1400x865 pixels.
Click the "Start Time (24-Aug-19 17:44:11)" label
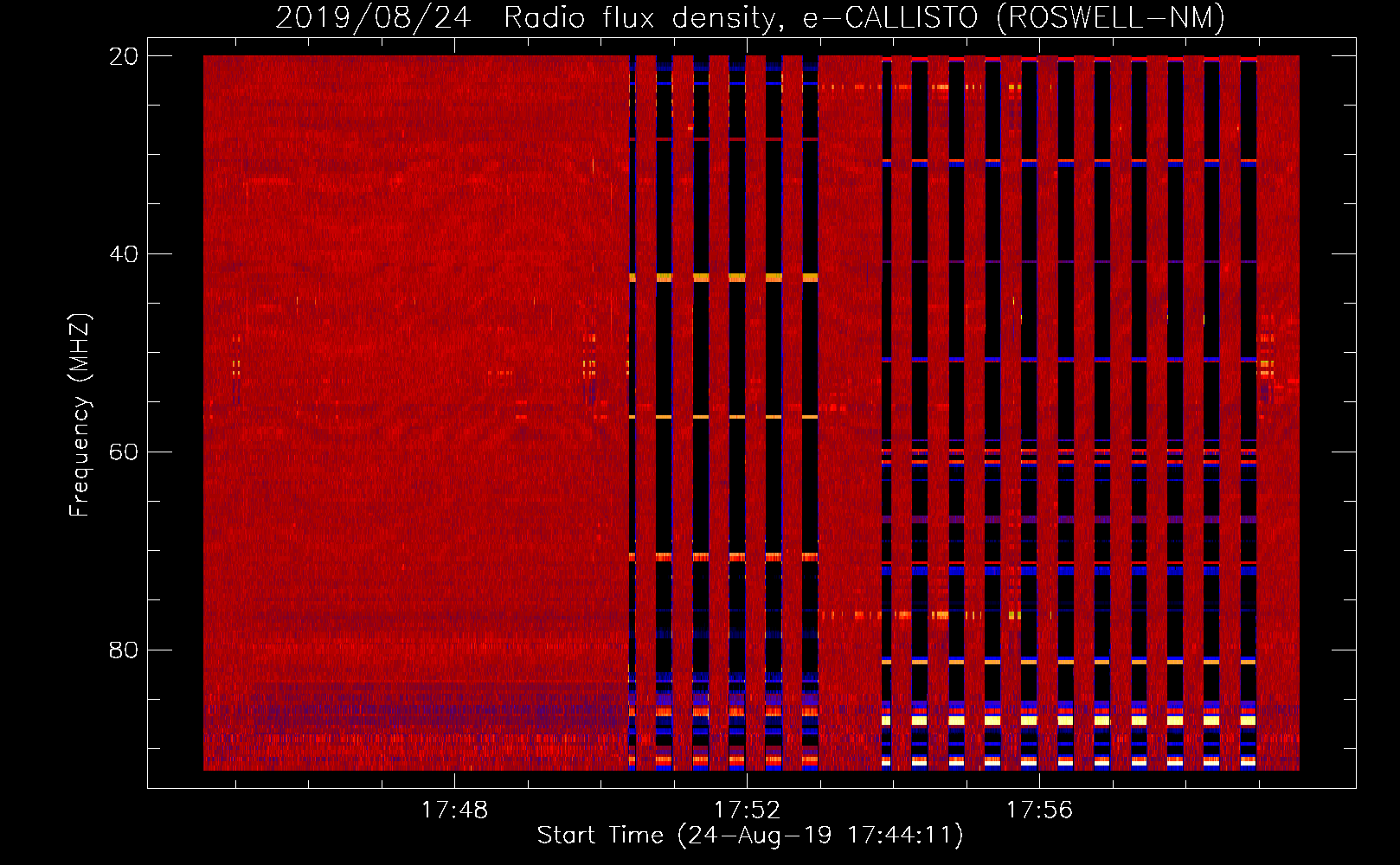coord(750,836)
